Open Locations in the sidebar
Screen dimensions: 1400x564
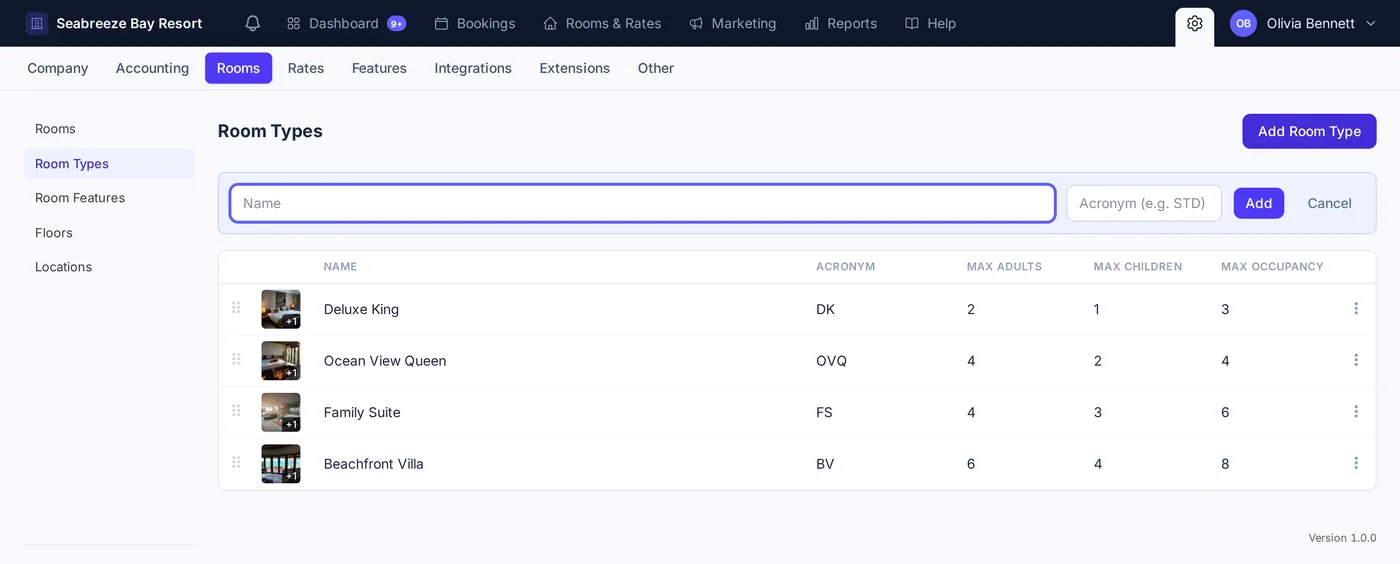[109, 267]
